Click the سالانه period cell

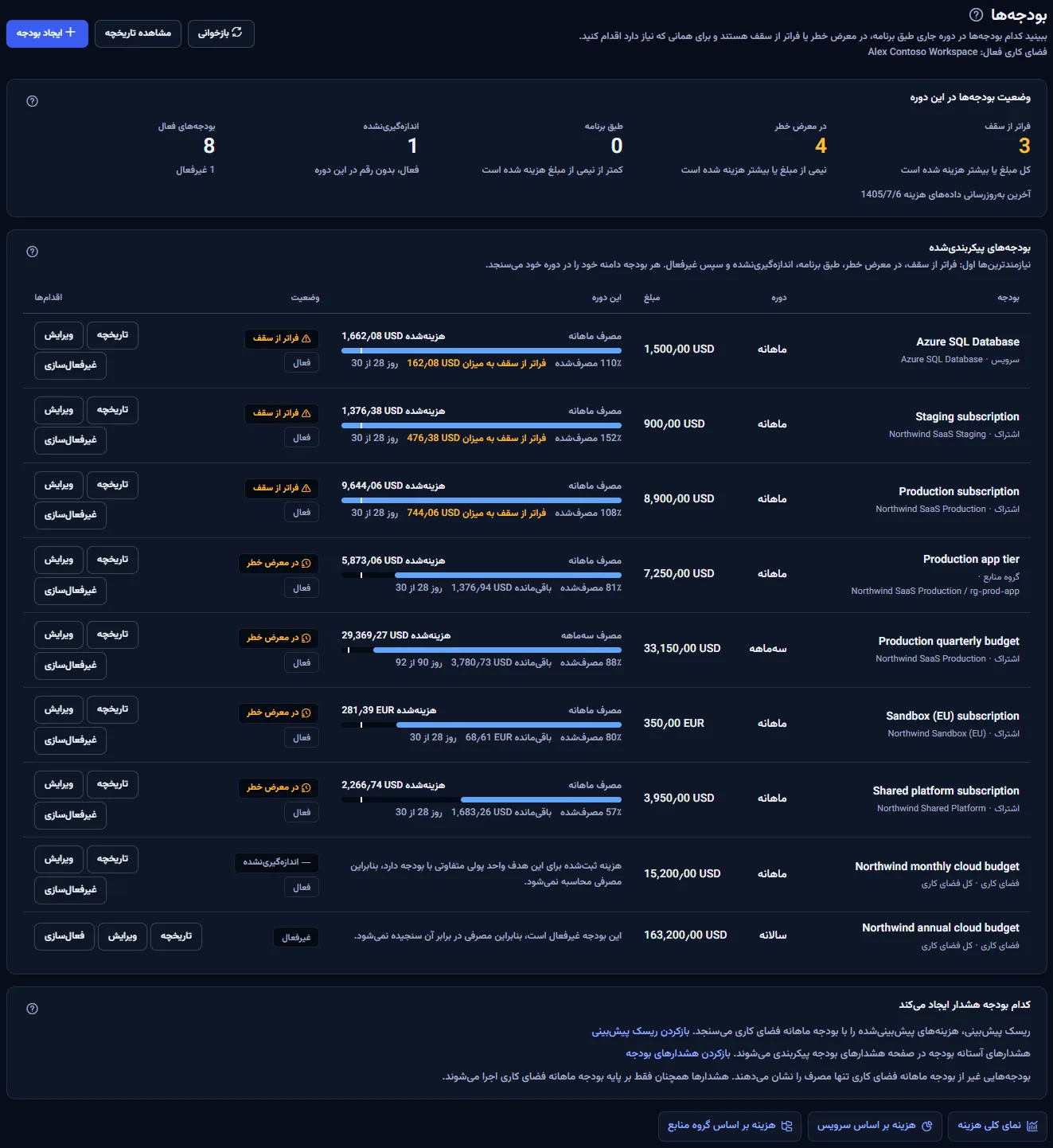773,935
